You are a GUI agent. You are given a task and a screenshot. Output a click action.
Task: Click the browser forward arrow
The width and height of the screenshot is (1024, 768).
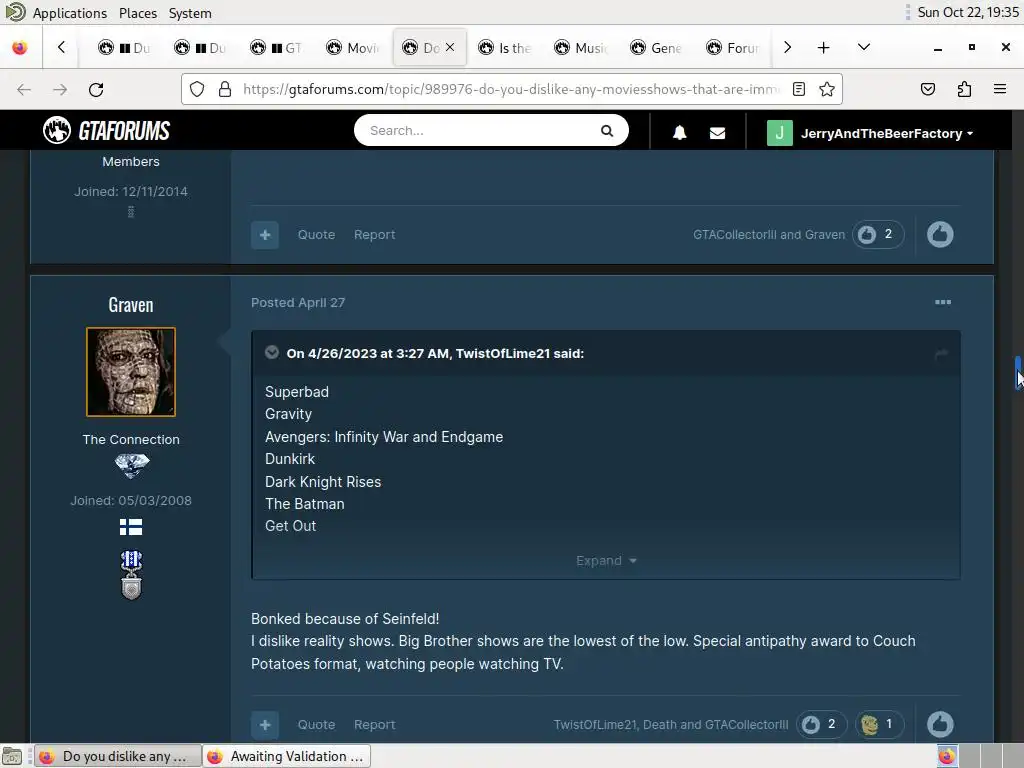pyautogui.click(x=60, y=89)
